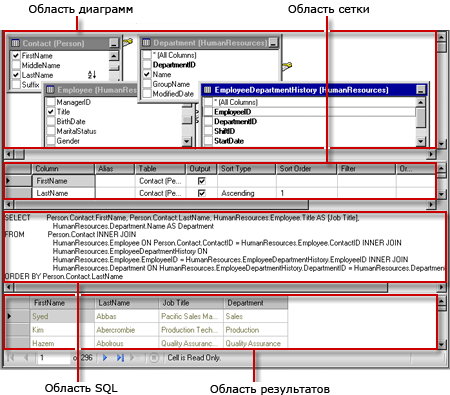The image size is (450, 395).
Task: Click ORDER BY line in SQL pane
Action: [x=64, y=276]
